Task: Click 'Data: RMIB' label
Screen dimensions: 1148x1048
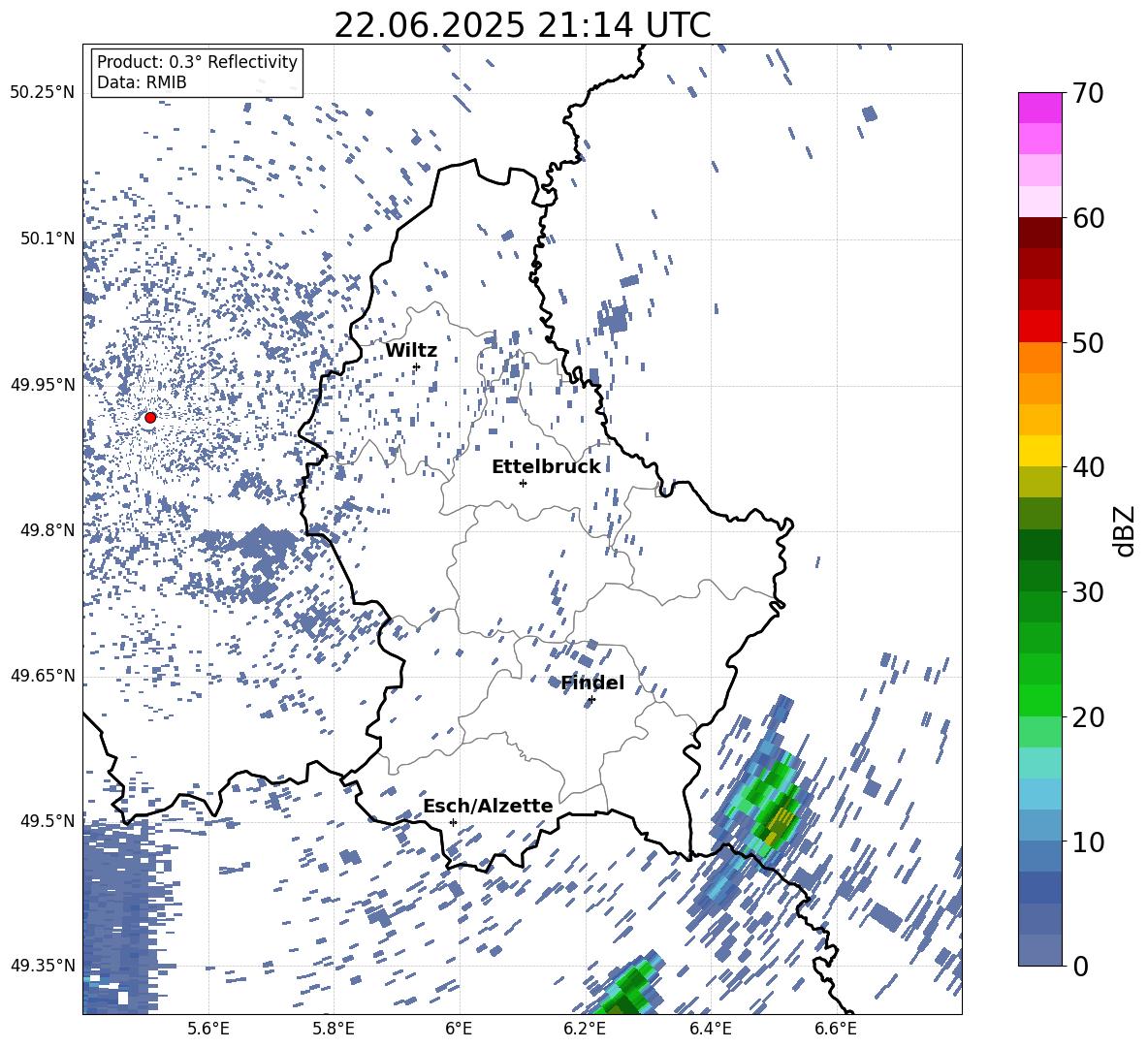Action: coord(142,82)
